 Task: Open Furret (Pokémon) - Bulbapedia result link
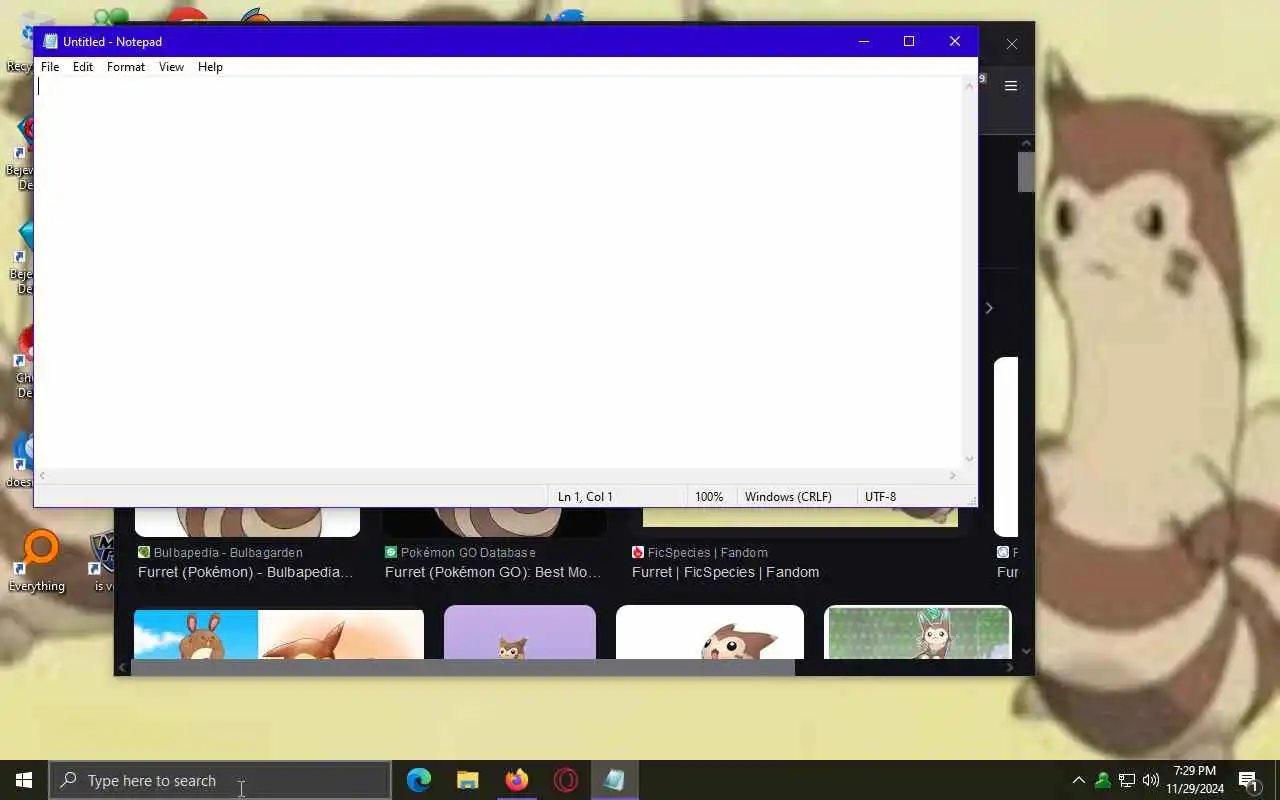coord(246,572)
